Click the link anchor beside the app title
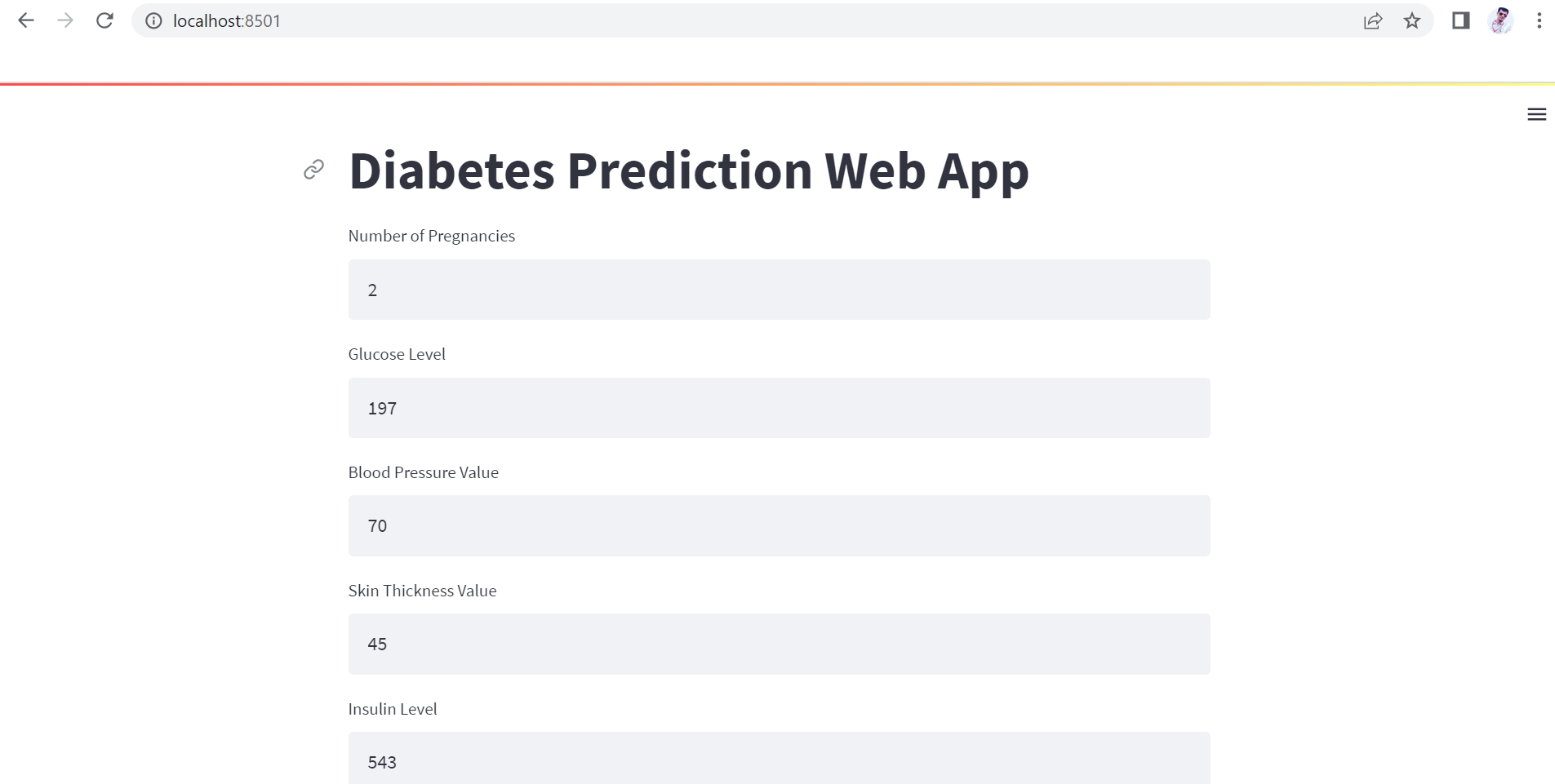The height and width of the screenshot is (784, 1555). 313,170
